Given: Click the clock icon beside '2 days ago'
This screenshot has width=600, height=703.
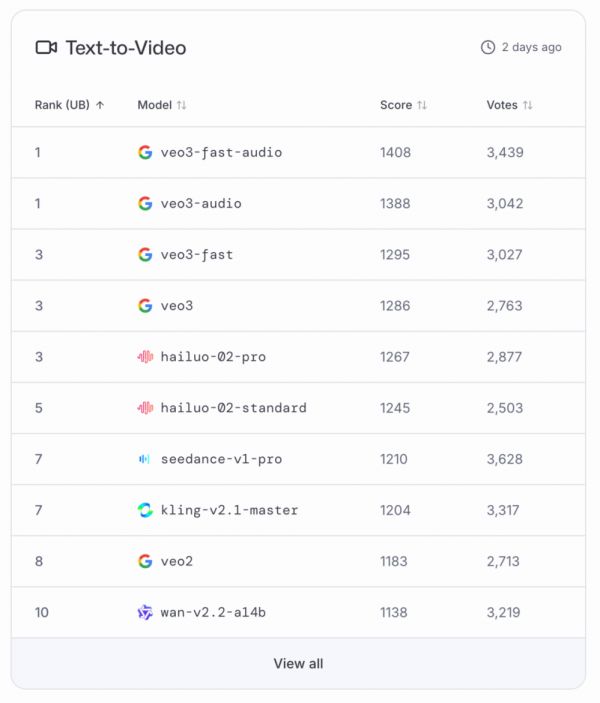Looking at the screenshot, I should point(488,47).
